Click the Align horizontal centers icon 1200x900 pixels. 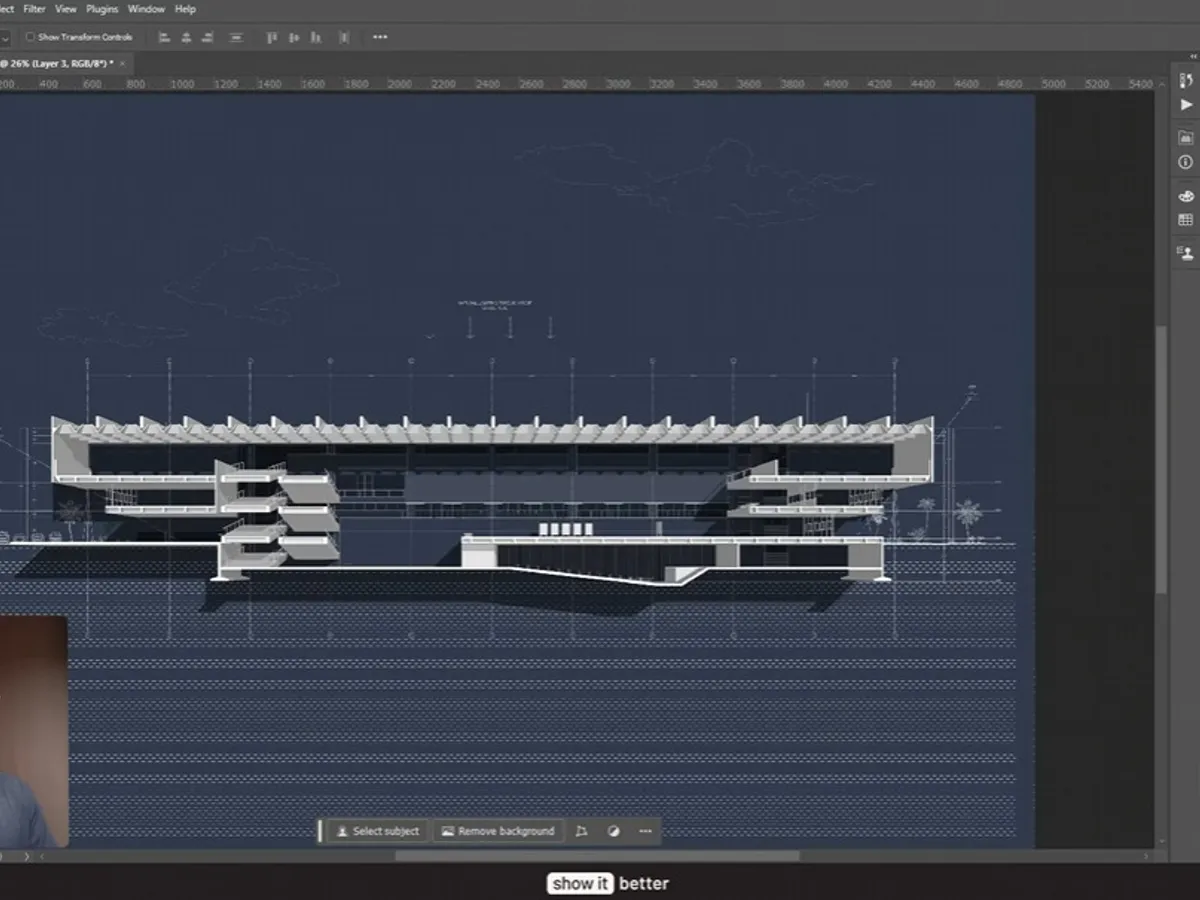[x=186, y=37]
